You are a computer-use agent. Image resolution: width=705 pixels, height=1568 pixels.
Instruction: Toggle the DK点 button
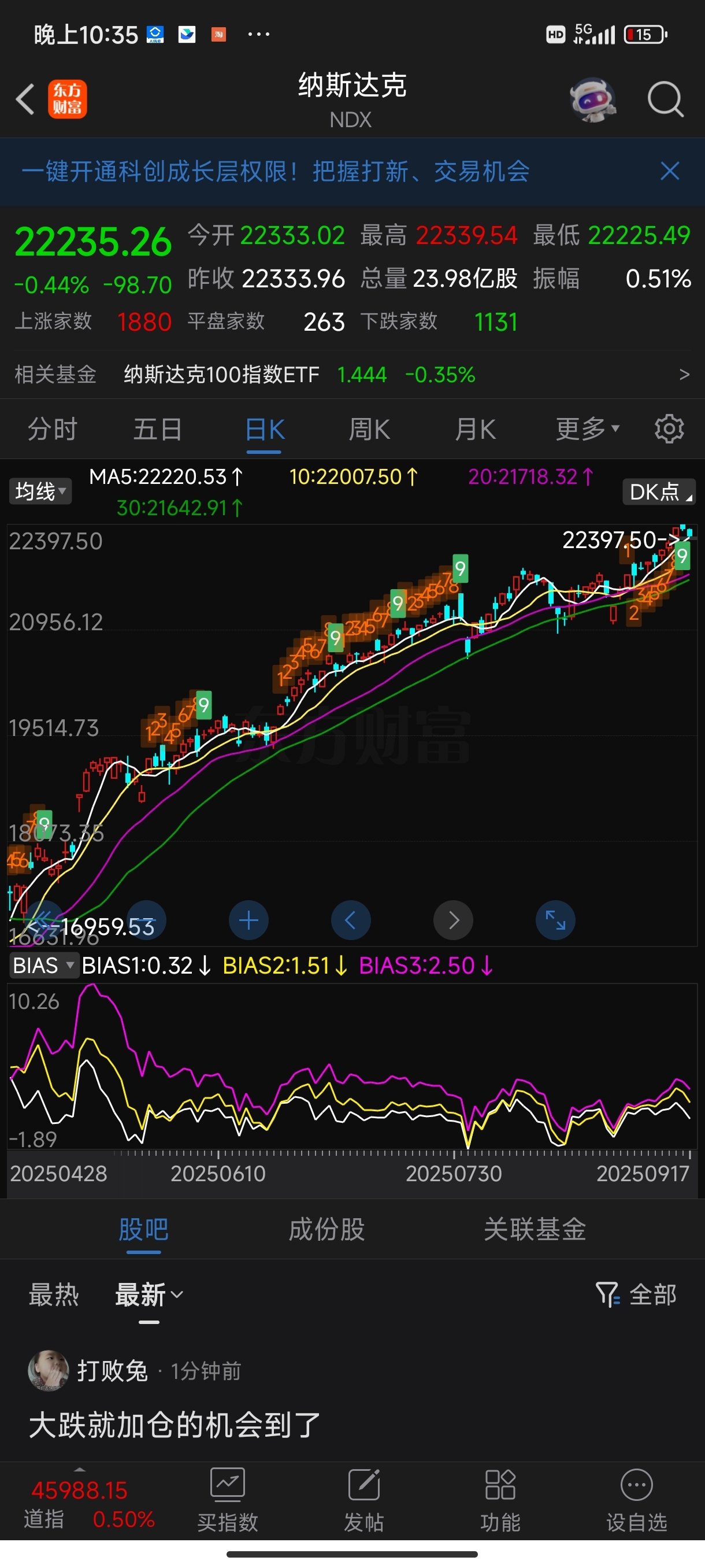tap(659, 492)
